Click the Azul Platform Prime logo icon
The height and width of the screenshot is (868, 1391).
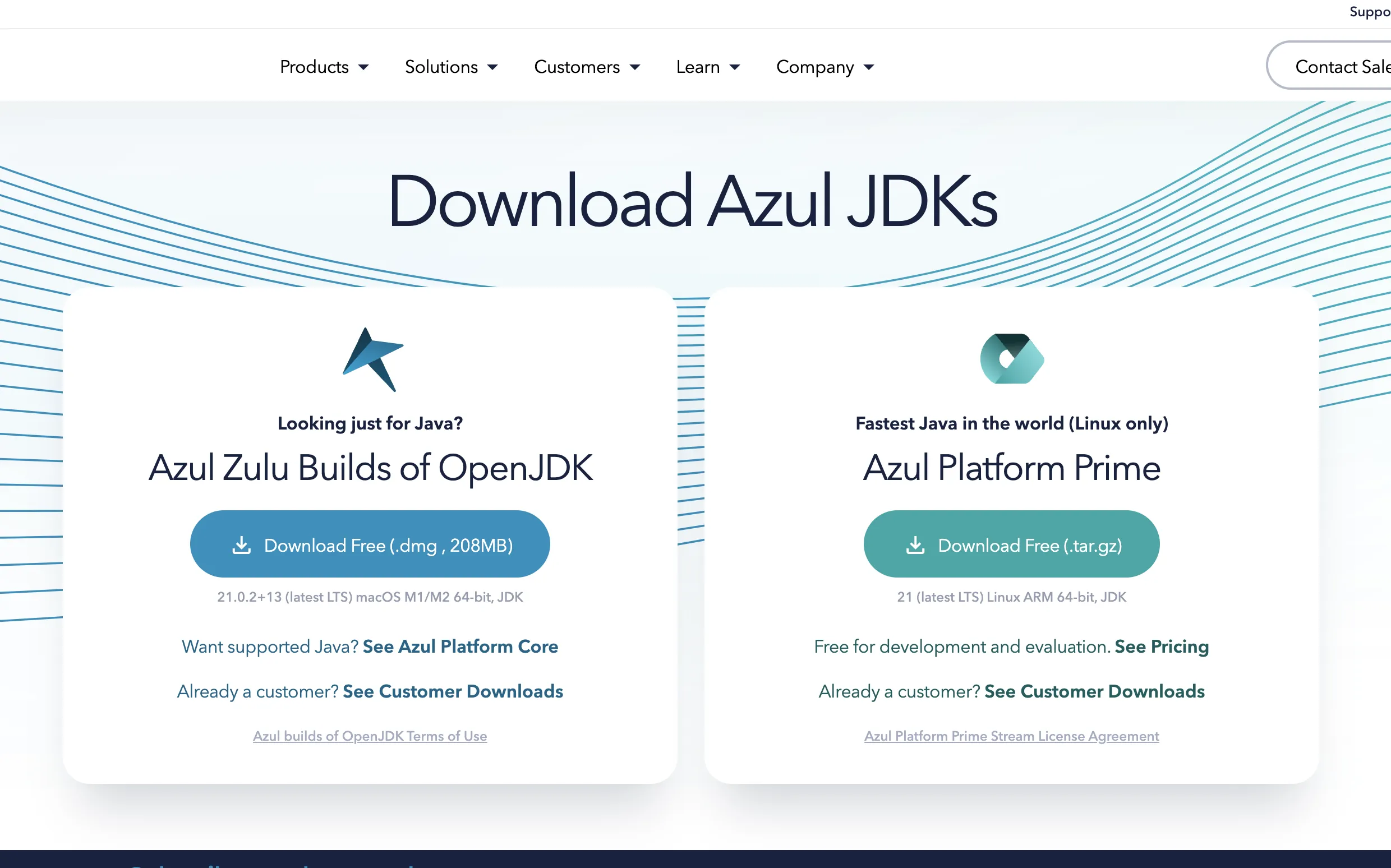click(1012, 359)
